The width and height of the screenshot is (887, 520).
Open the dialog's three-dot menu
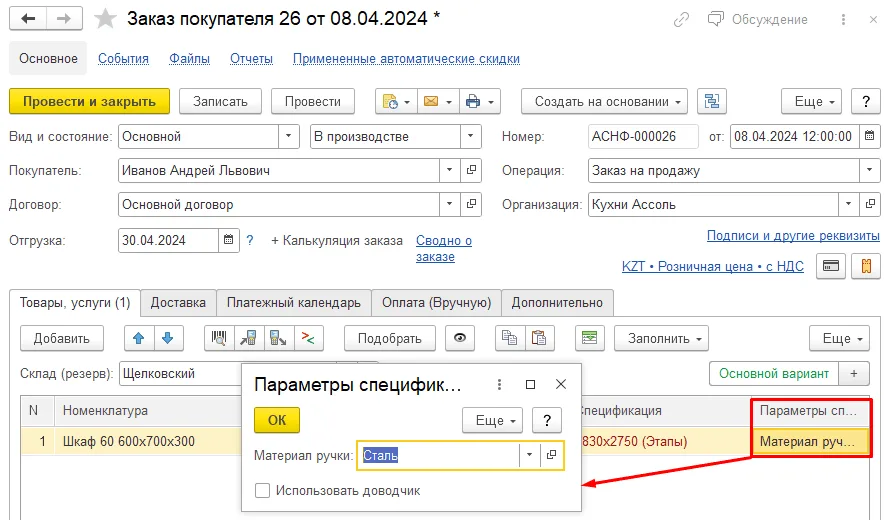coord(499,385)
